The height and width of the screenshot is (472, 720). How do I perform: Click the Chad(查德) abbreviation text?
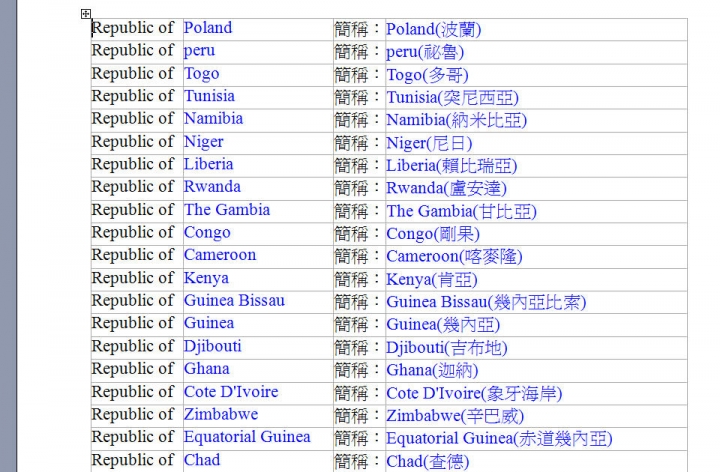point(427,461)
